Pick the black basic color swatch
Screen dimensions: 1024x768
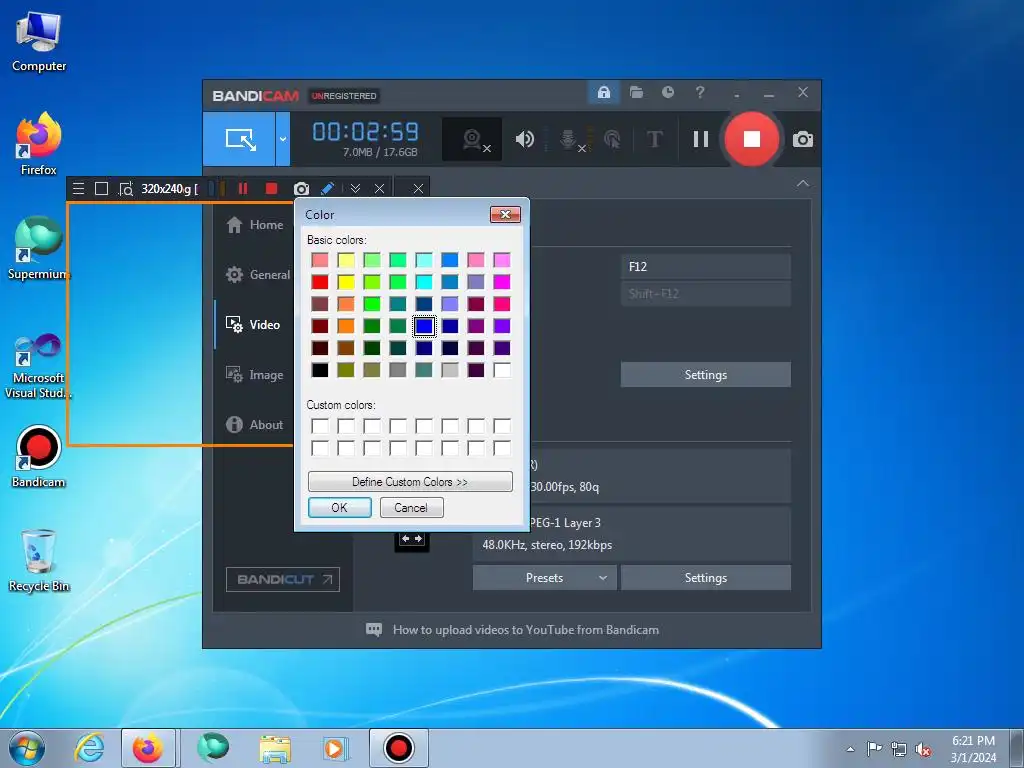coord(320,370)
